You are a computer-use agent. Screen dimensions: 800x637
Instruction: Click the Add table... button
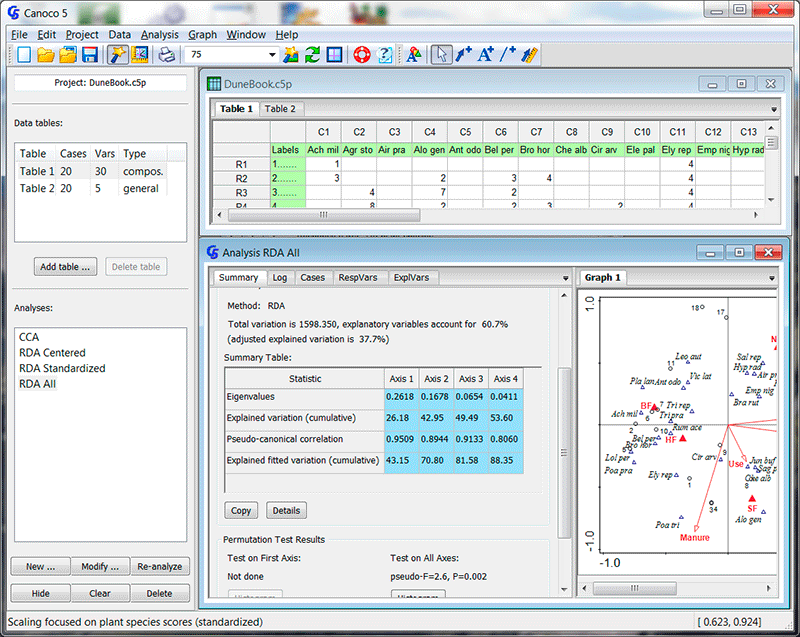coord(65,267)
